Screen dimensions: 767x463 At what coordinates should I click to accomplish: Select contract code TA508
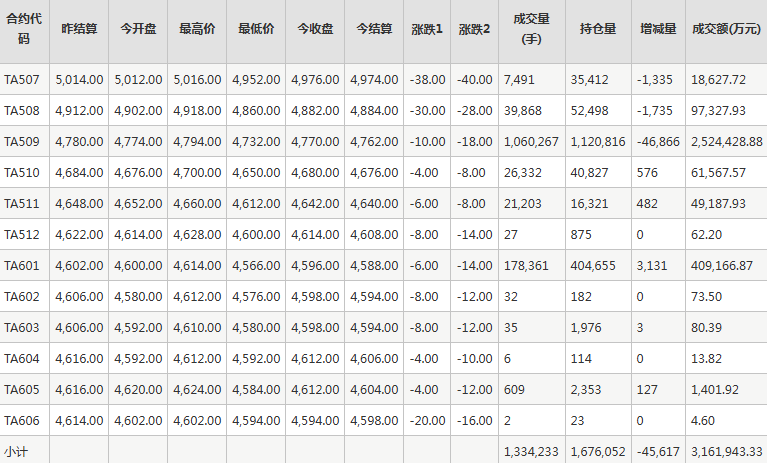22,110
